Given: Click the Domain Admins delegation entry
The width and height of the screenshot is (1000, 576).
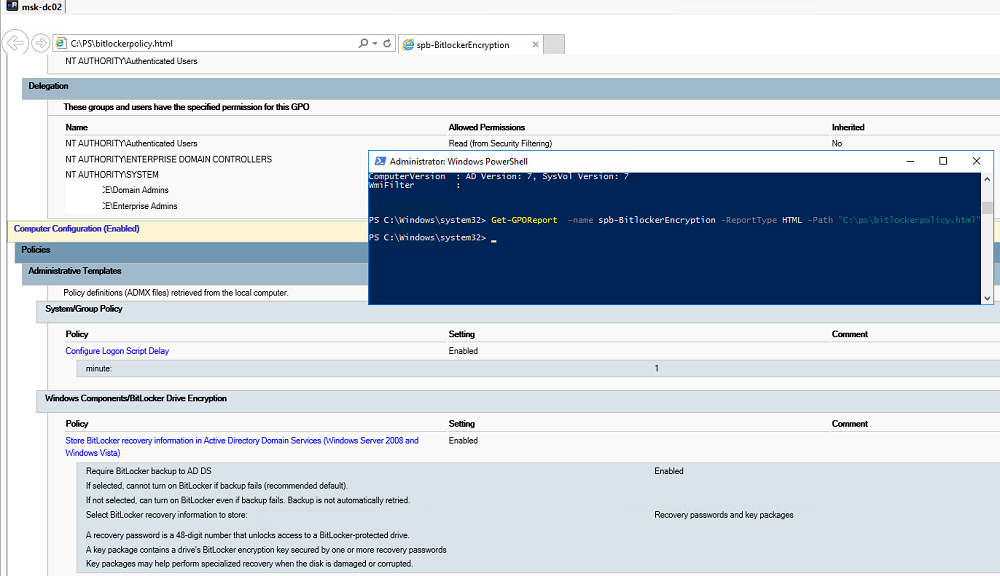Looking at the screenshot, I should click(135, 190).
